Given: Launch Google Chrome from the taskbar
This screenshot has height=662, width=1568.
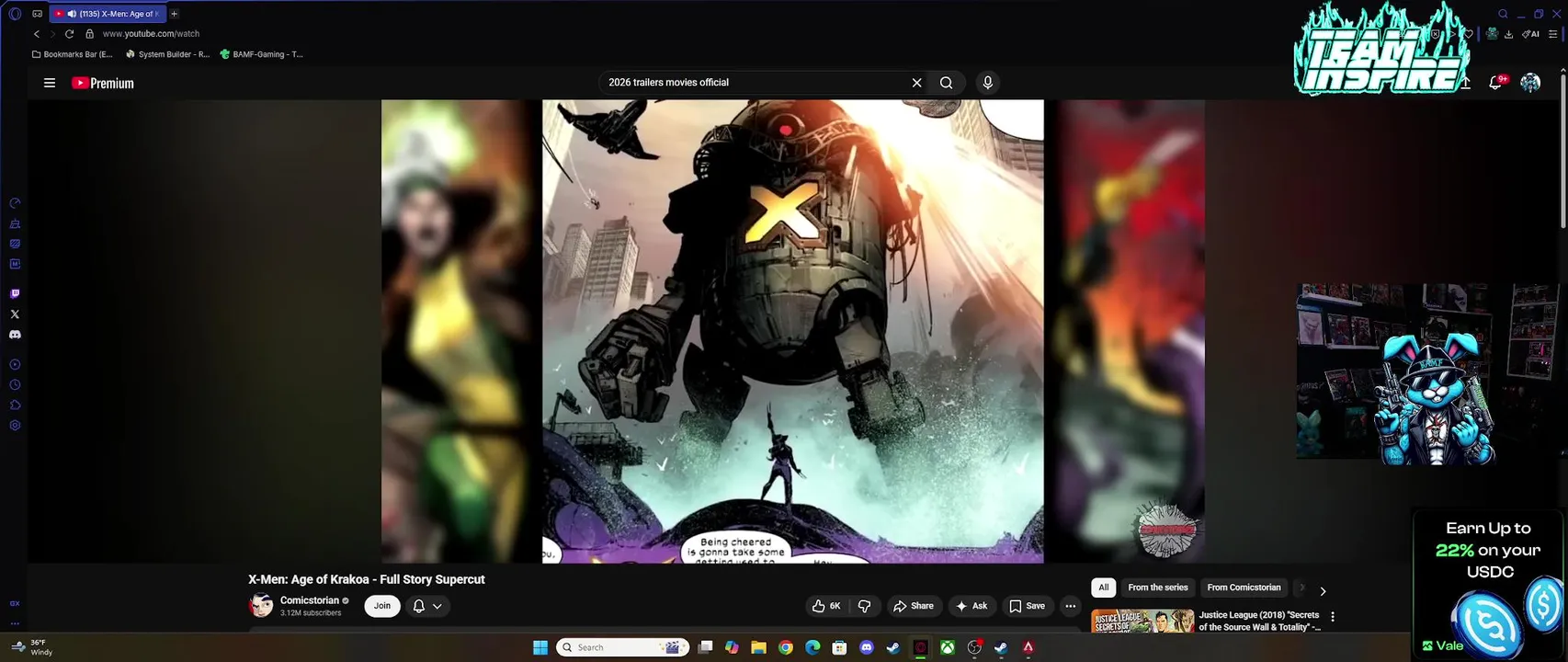Looking at the screenshot, I should [x=786, y=647].
